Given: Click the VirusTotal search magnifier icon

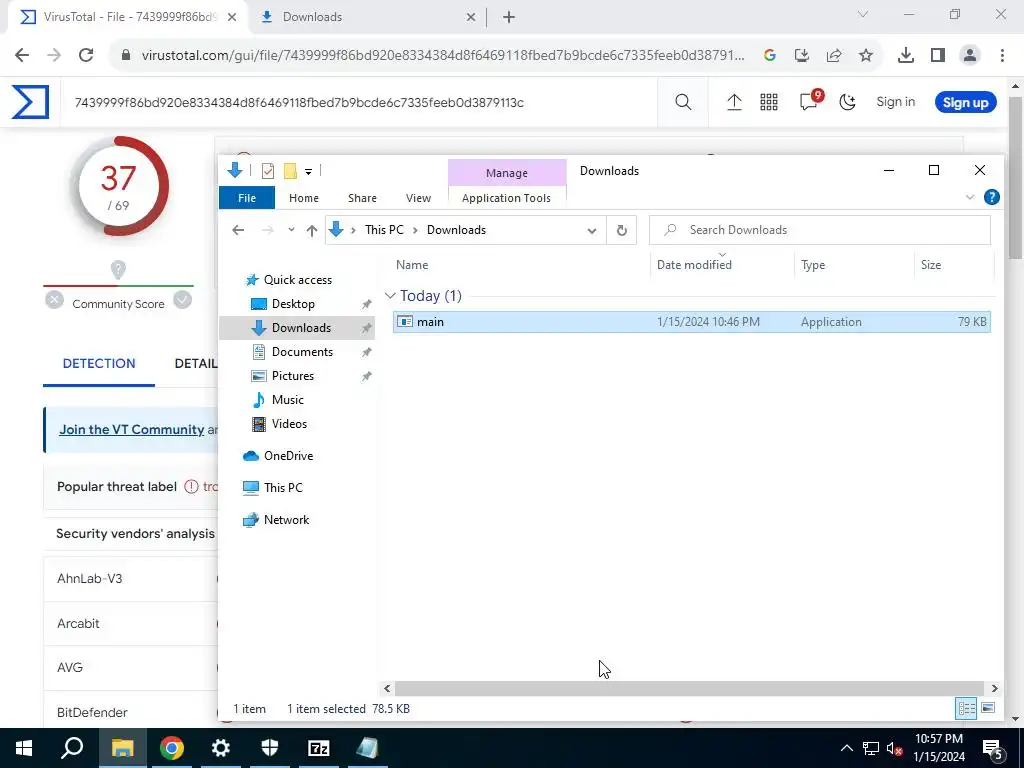Looking at the screenshot, I should point(683,102).
